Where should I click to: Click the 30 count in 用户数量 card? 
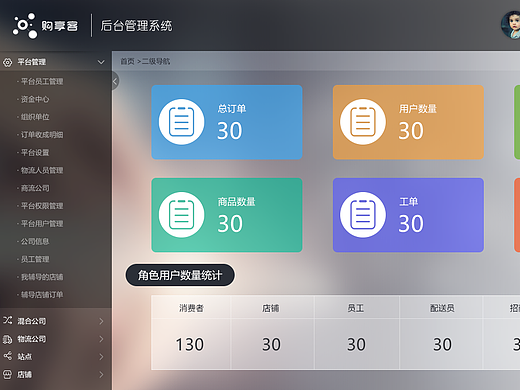tap(411, 130)
